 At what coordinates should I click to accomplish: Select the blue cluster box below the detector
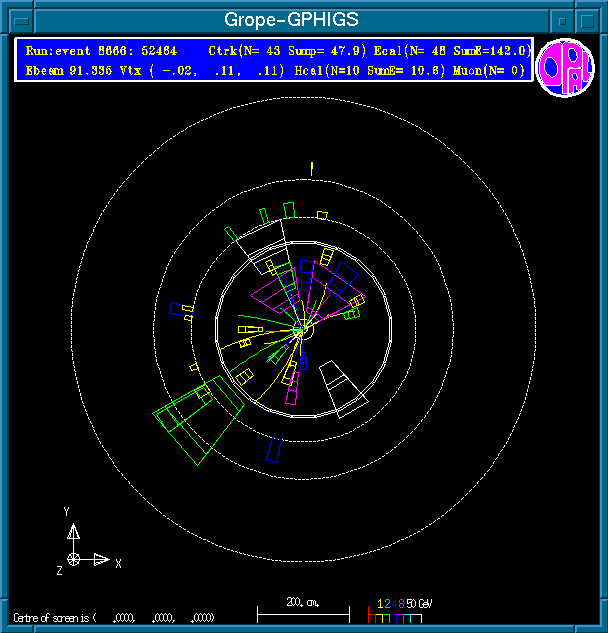[275, 451]
